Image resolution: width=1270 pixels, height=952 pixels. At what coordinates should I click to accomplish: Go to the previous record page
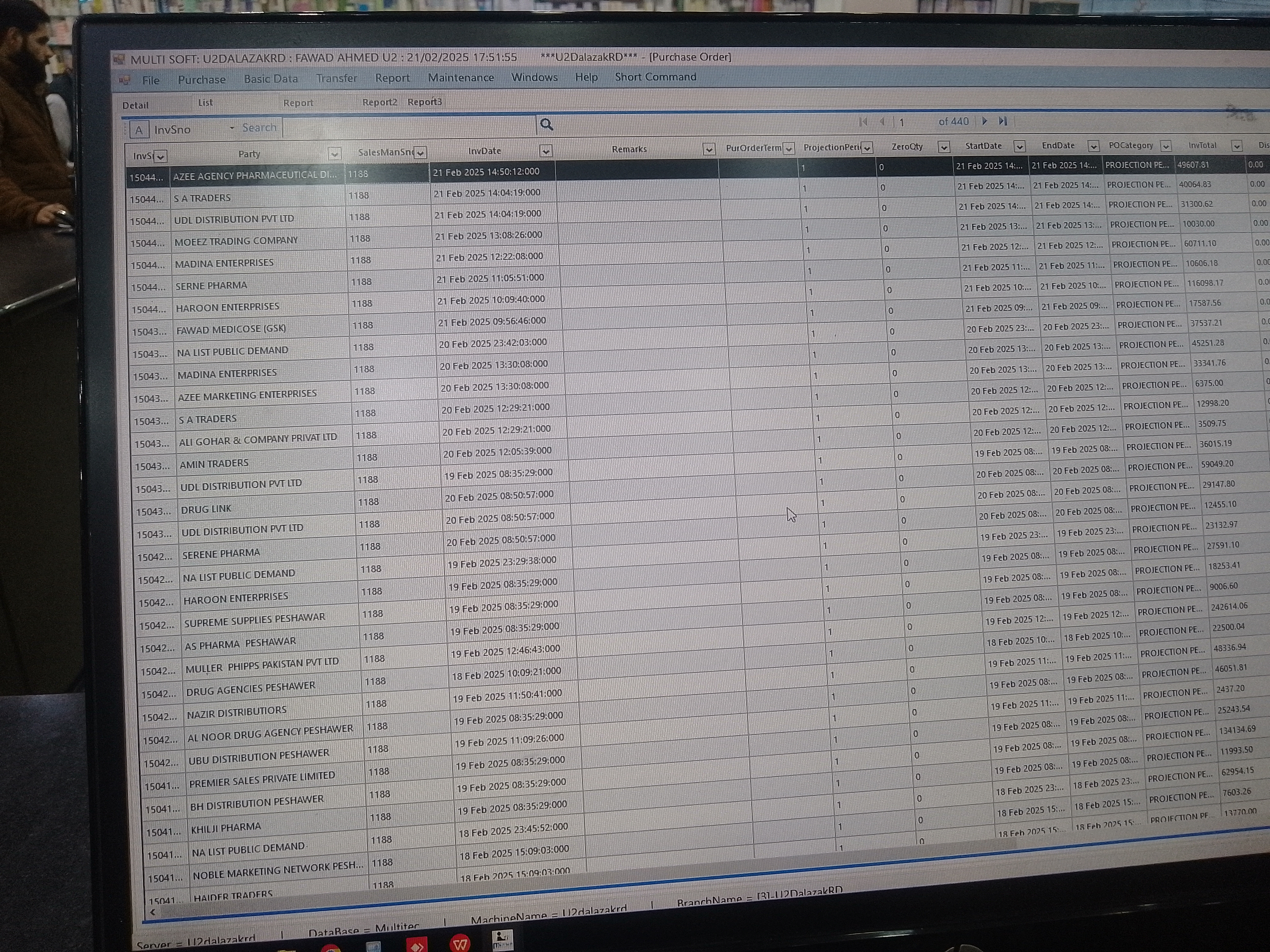point(883,122)
